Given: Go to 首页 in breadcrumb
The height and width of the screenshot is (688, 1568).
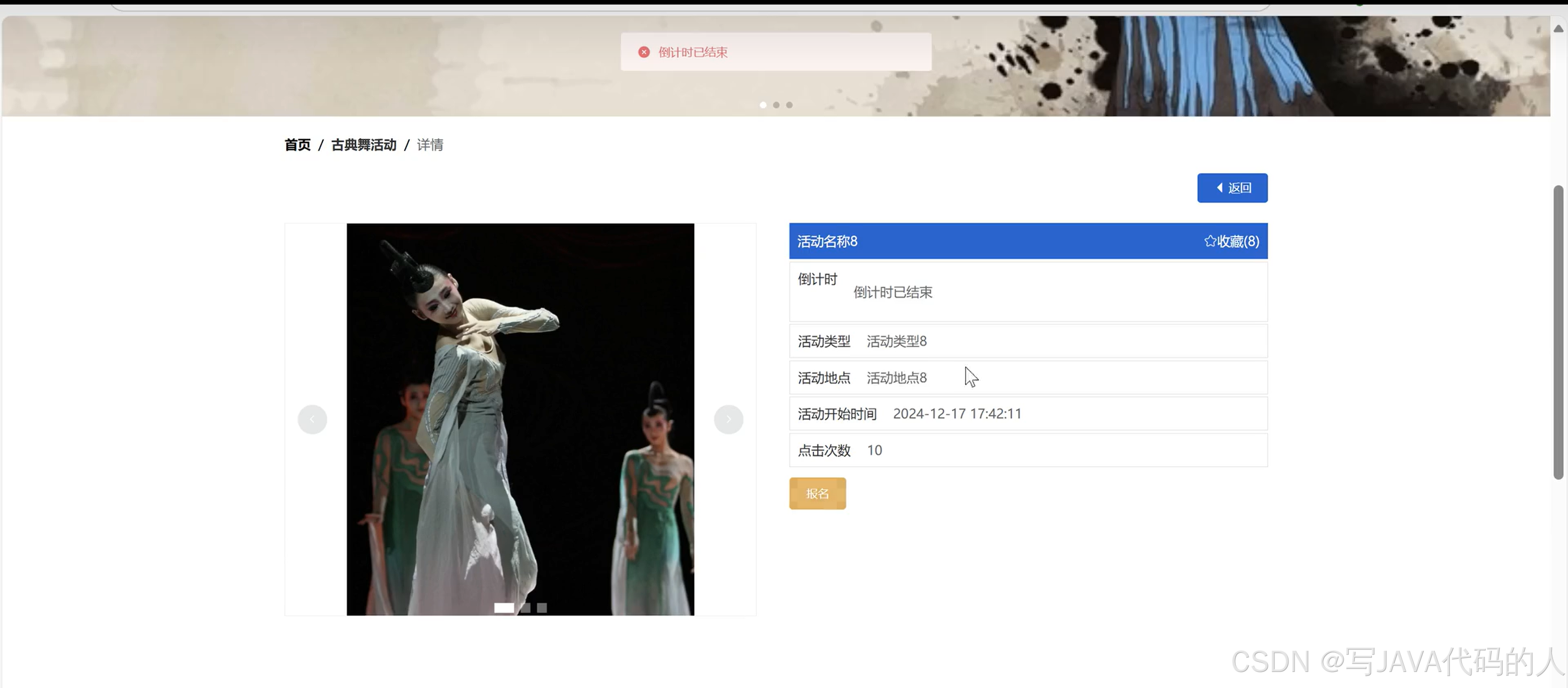Looking at the screenshot, I should point(297,145).
